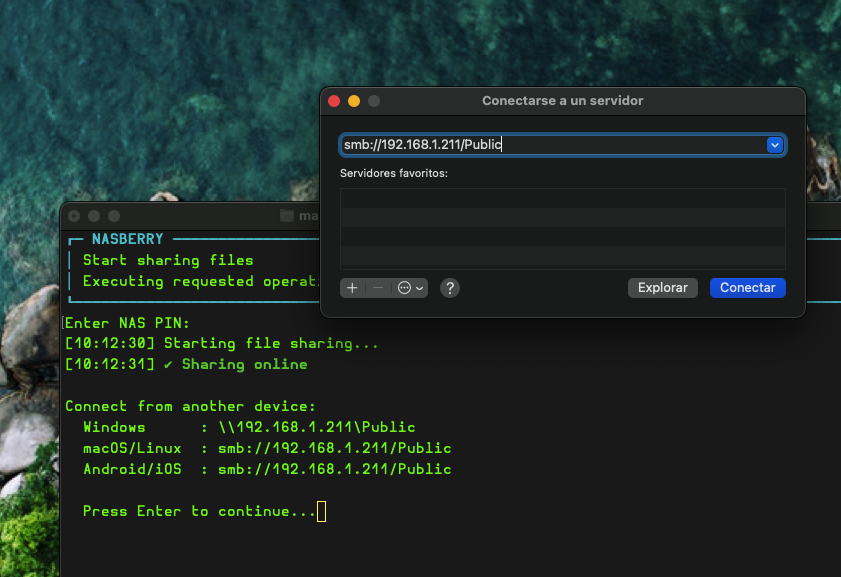Image resolution: width=841 pixels, height=577 pixels.
Task: Click the terminal window folder icon
Action: tap(287, 216)
